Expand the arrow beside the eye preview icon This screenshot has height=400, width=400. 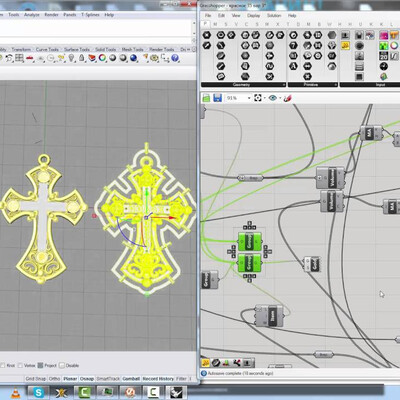tap(280, 98)
